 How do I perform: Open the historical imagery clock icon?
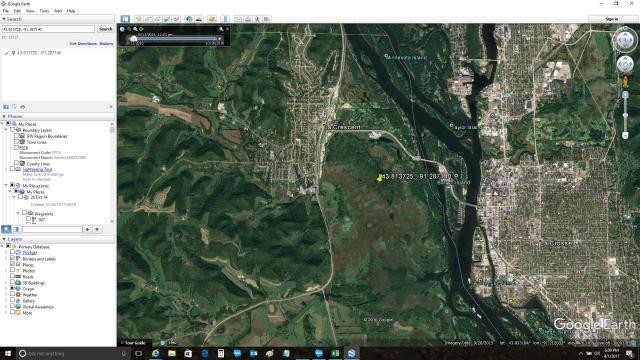[x=189, y=19]
